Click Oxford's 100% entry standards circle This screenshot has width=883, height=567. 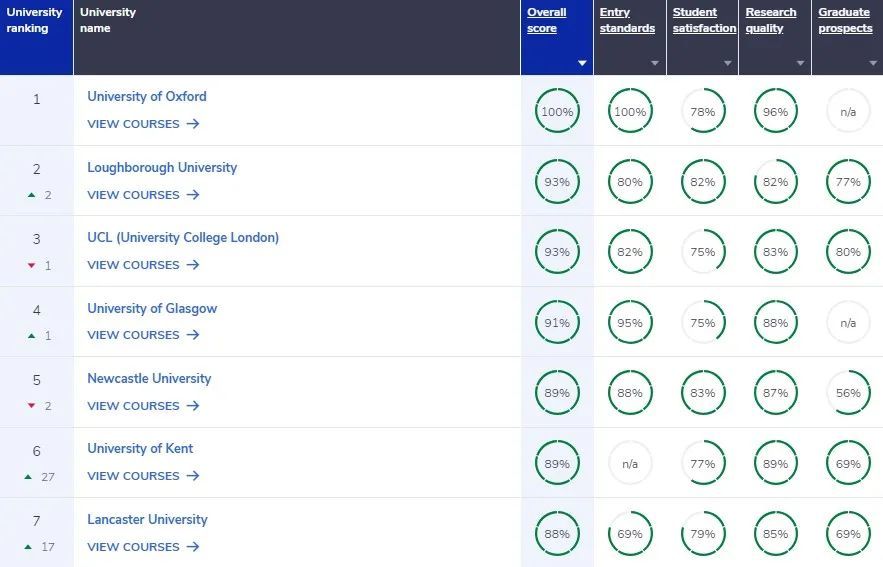[x=630, y=111]
